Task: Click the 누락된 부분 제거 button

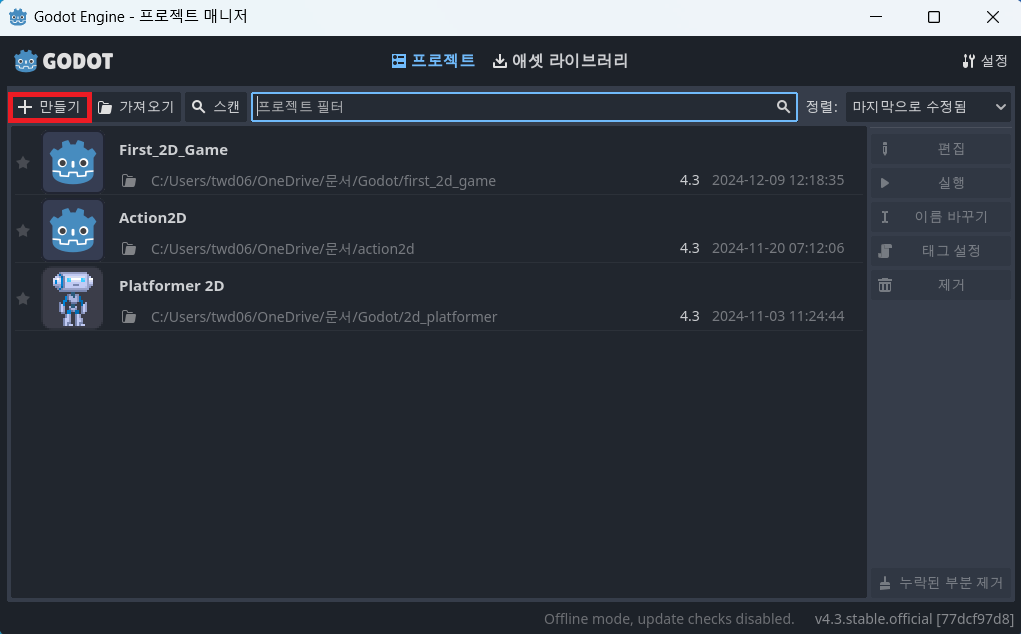Action: (x=941, y=583)
